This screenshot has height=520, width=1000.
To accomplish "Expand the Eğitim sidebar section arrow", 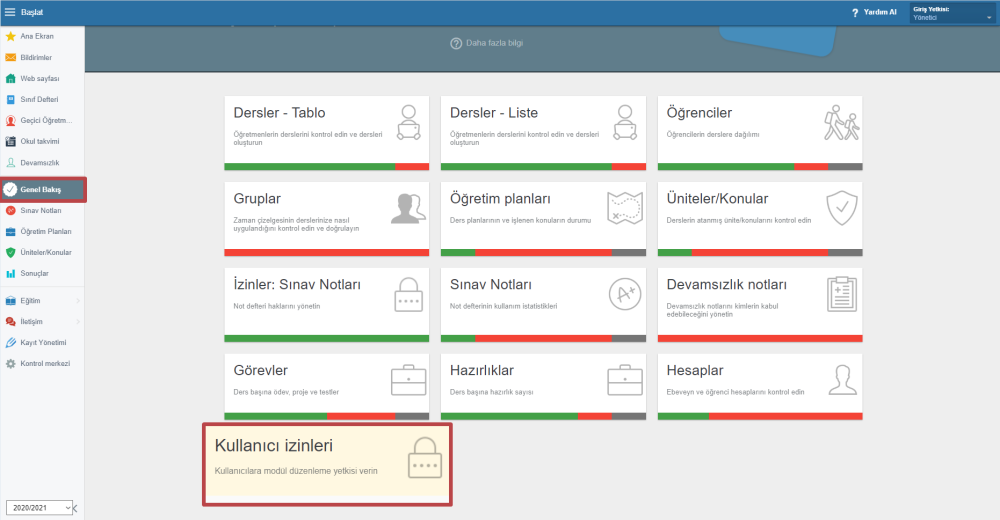I will pos(78,301).
